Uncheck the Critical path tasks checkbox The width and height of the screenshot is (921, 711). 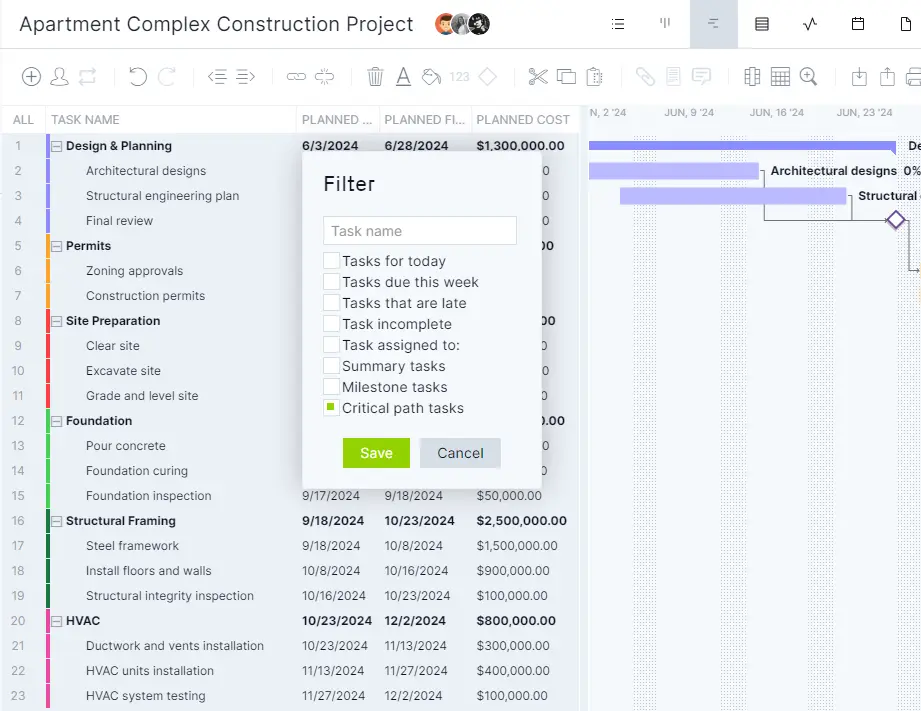click(331, 408)
